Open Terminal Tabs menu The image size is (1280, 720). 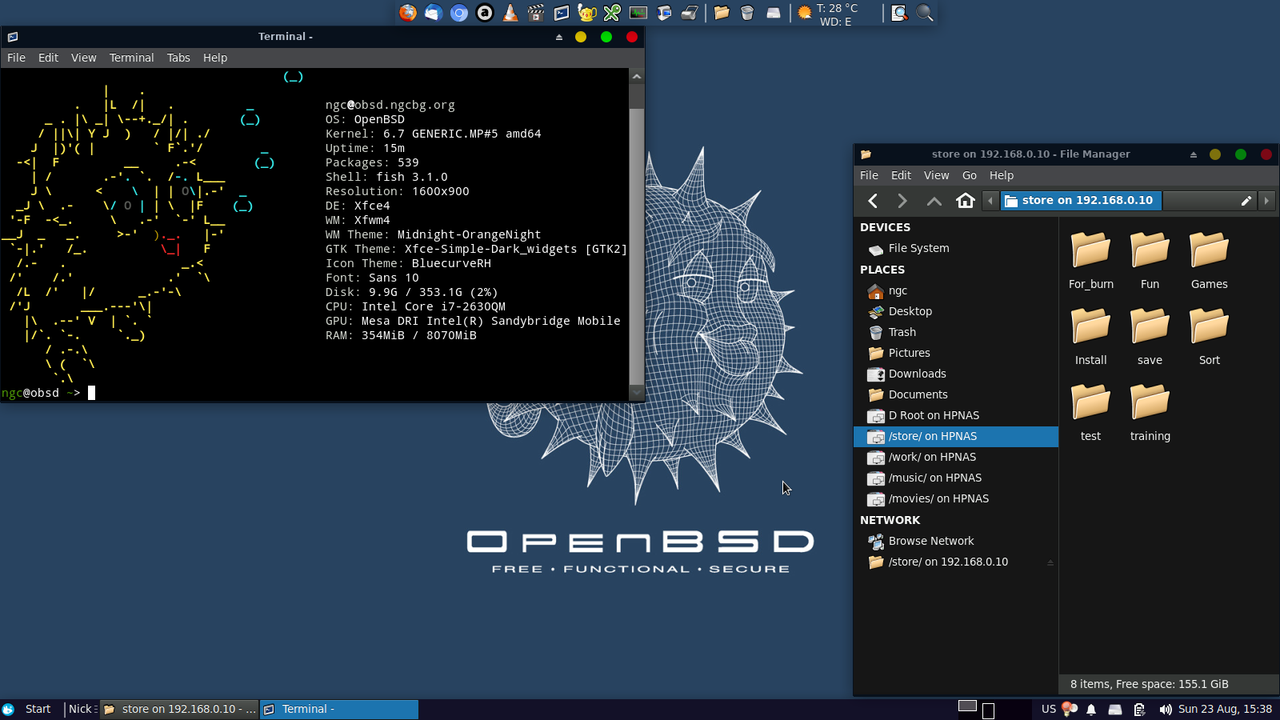[178, 58]
